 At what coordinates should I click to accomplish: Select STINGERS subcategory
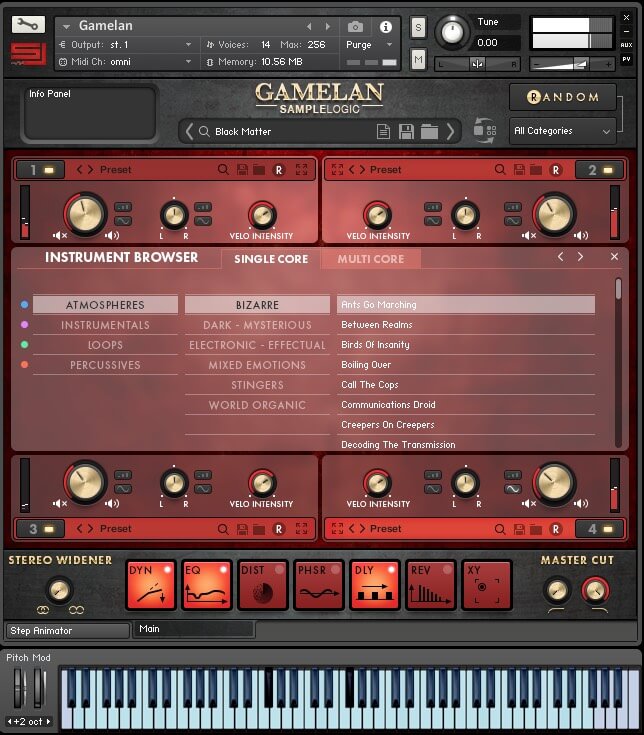click(x=257, y=385)
